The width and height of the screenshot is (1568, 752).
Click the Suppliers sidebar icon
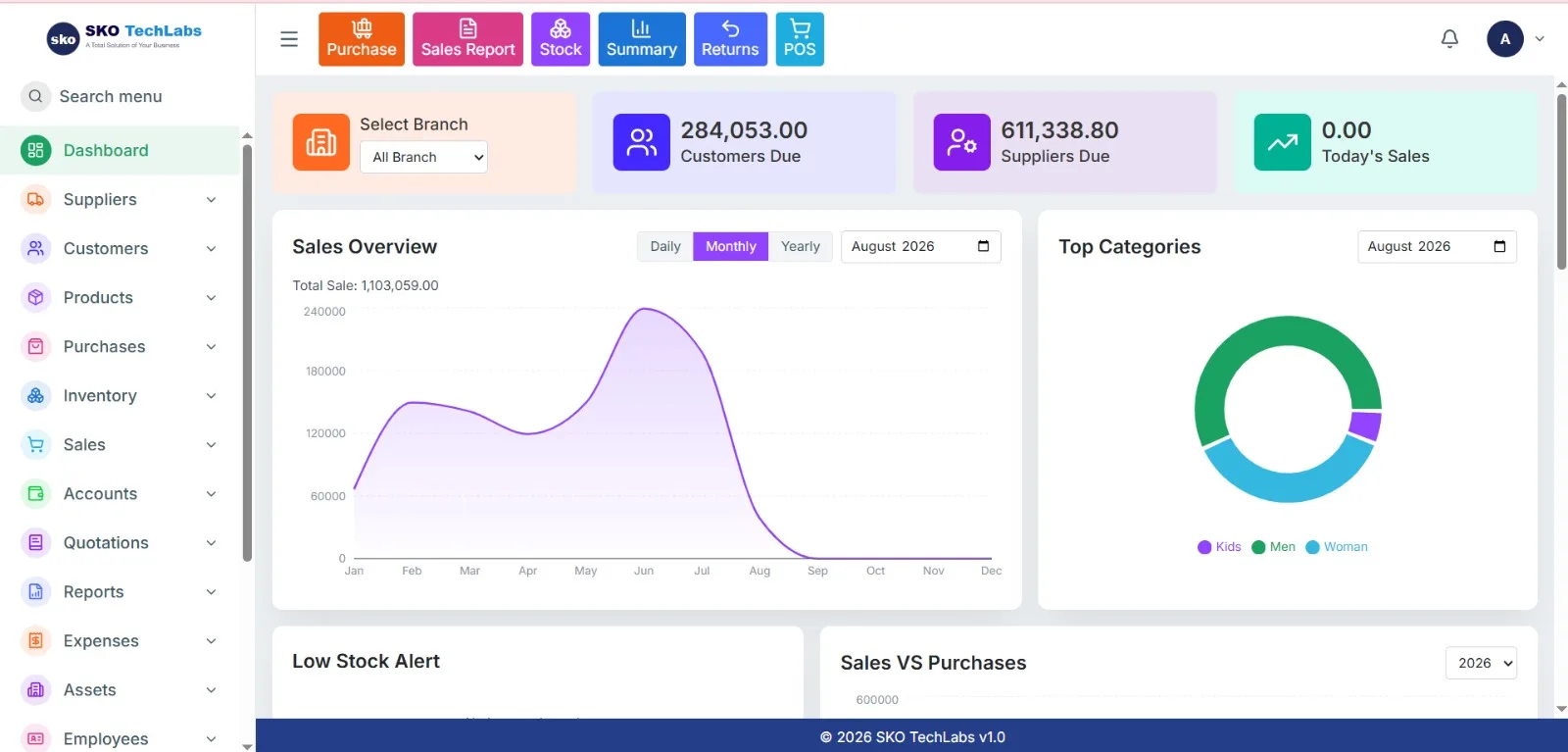tap(36, 199)
